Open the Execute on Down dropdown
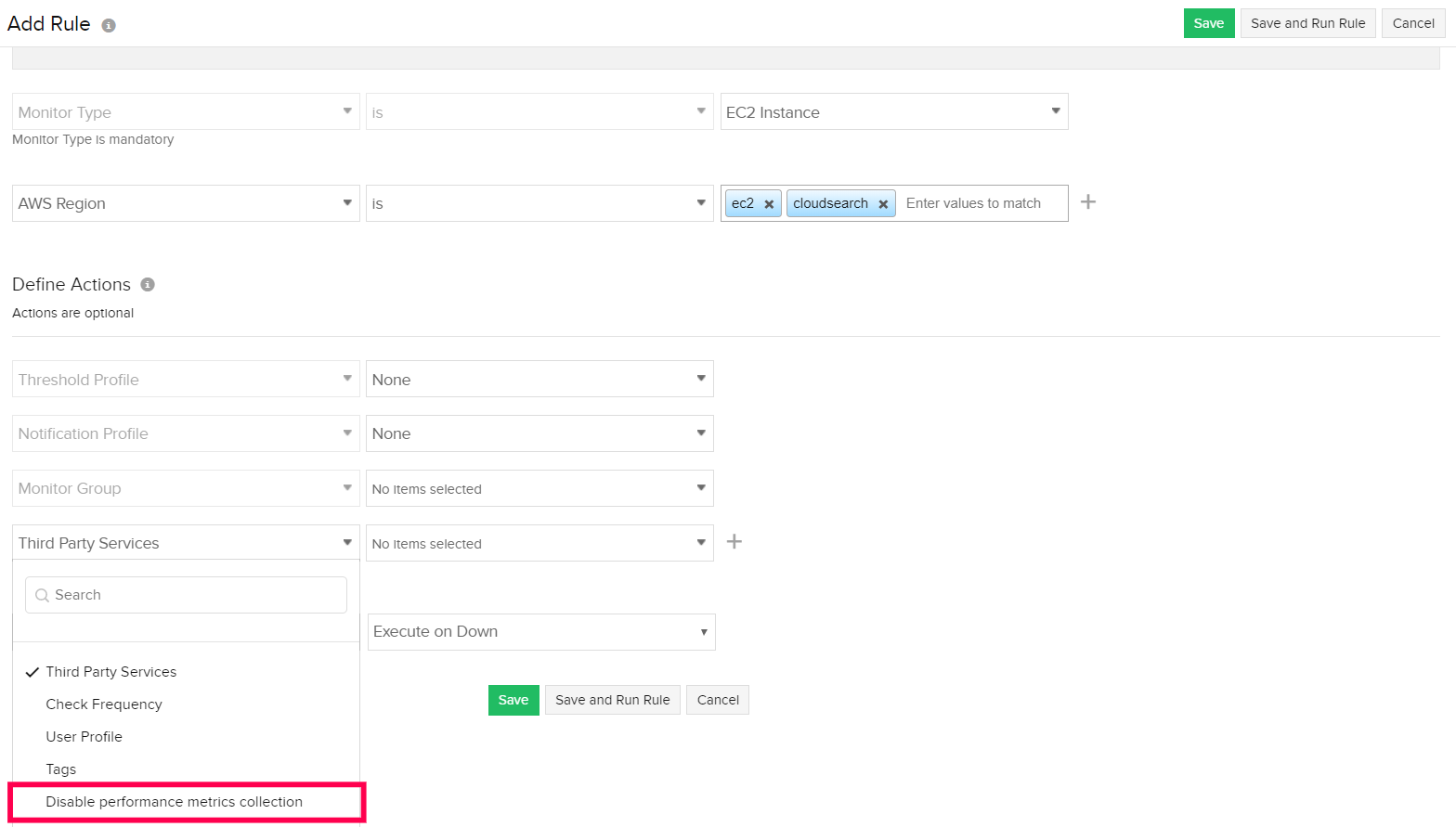Viewport: 1456px width, 827px height. [x=540, y=632]
